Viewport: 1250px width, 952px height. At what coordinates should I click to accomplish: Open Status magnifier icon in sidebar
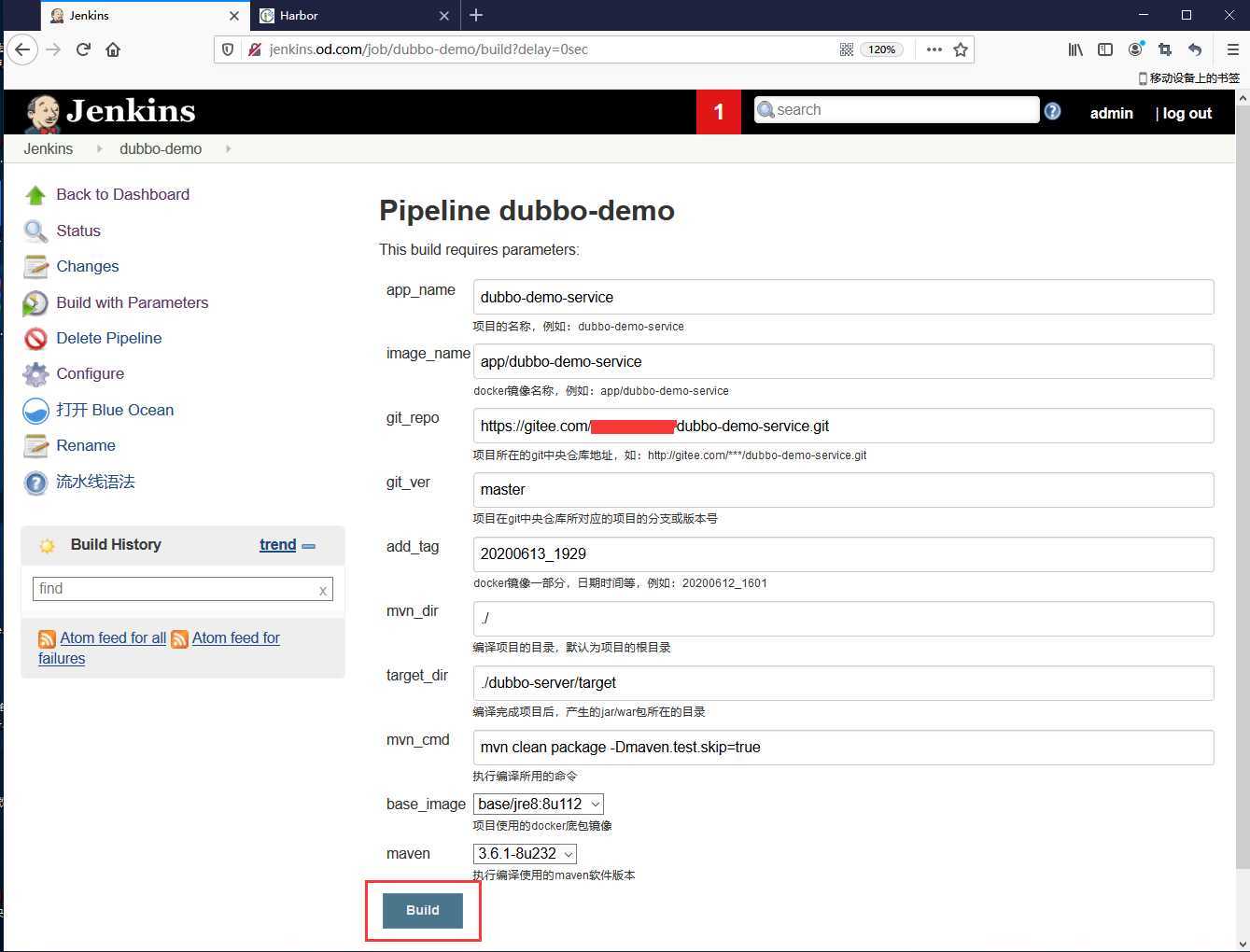pos(35,231)
